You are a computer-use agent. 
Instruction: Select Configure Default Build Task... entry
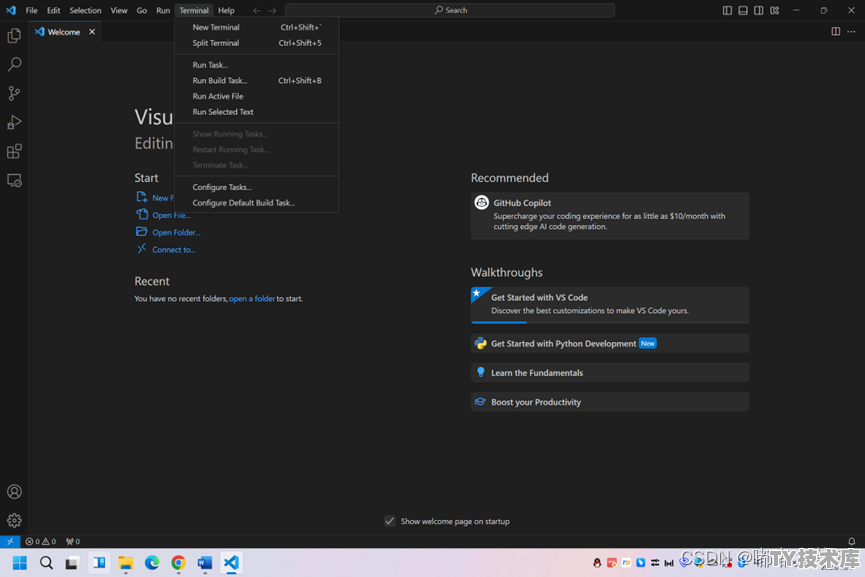[257, 202]
